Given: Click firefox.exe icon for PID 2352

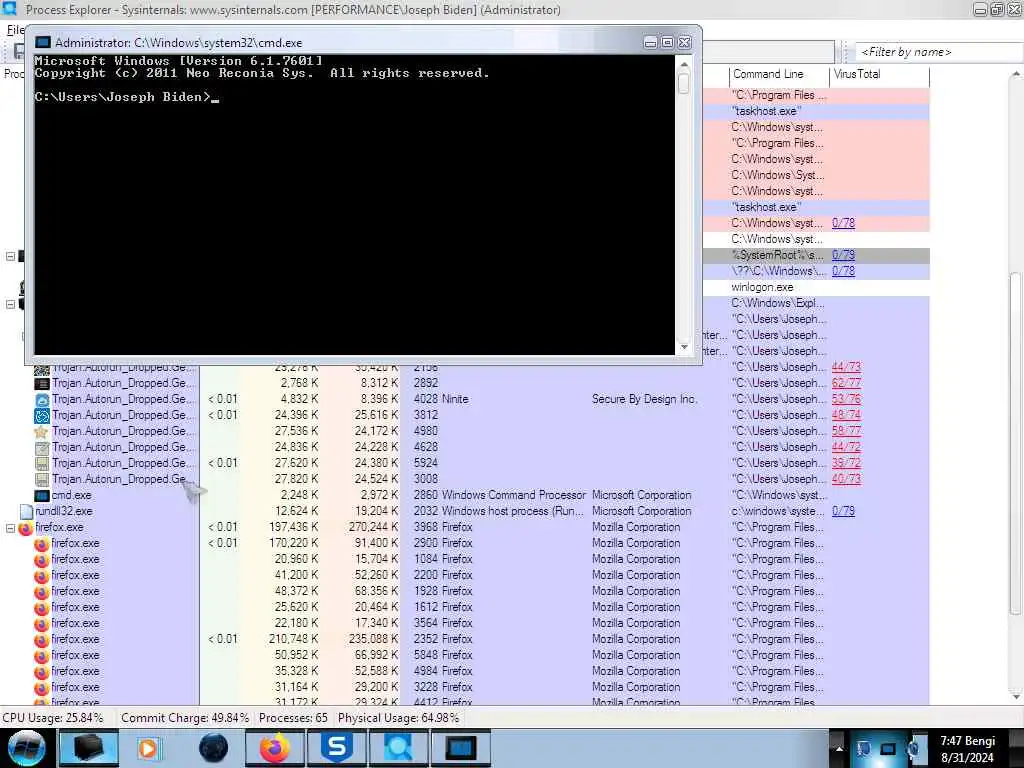Looking at the screenshot, I should click(x=42, y=639).
